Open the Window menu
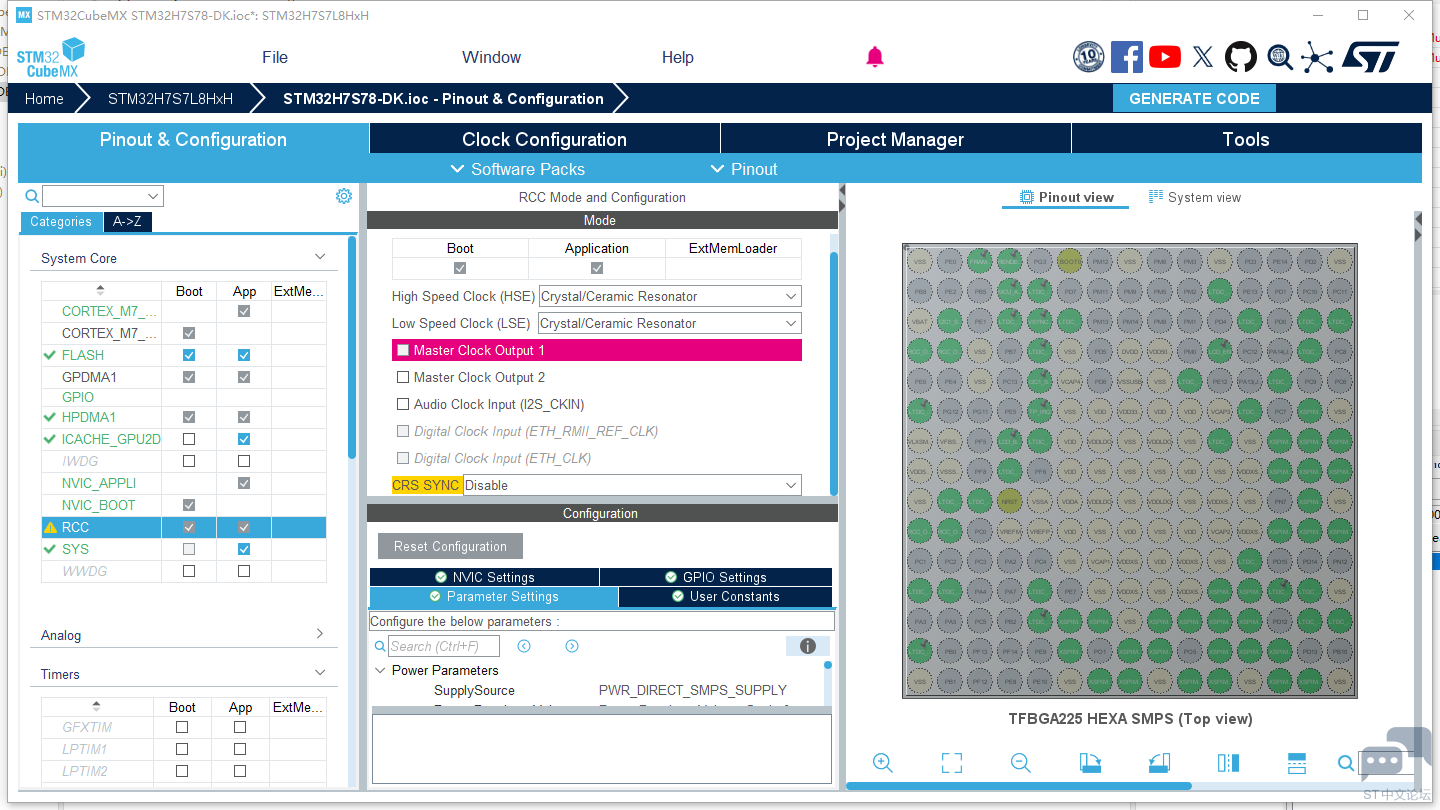 pos(491,57)
